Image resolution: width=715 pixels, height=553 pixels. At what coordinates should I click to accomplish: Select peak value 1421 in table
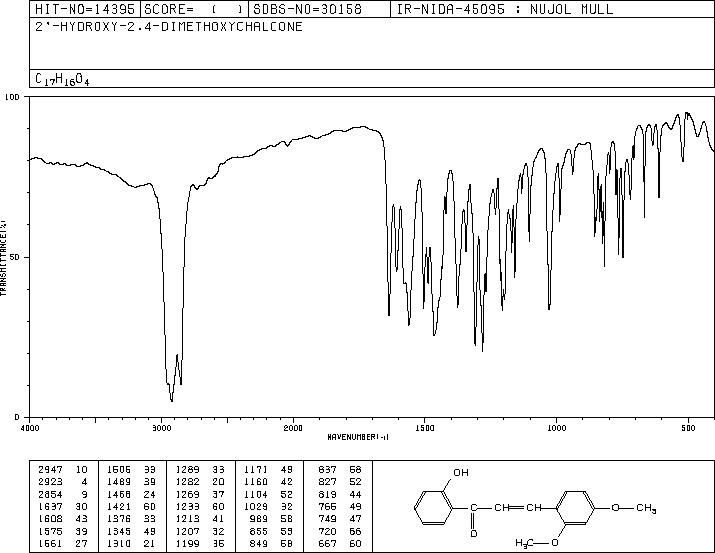point(119,506)
